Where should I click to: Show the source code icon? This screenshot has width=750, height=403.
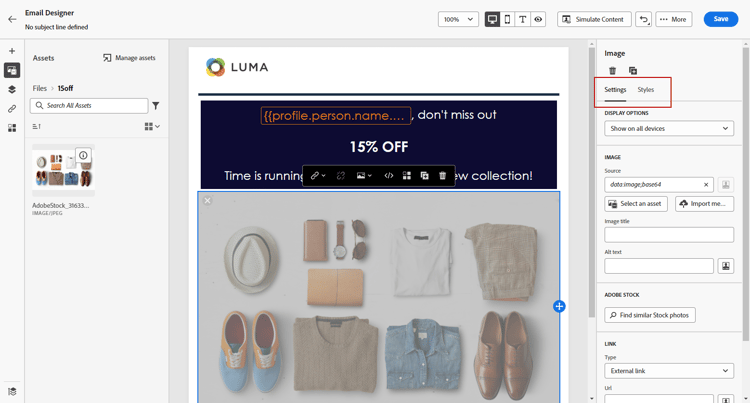pyautogui.click(x=389, y=175)
